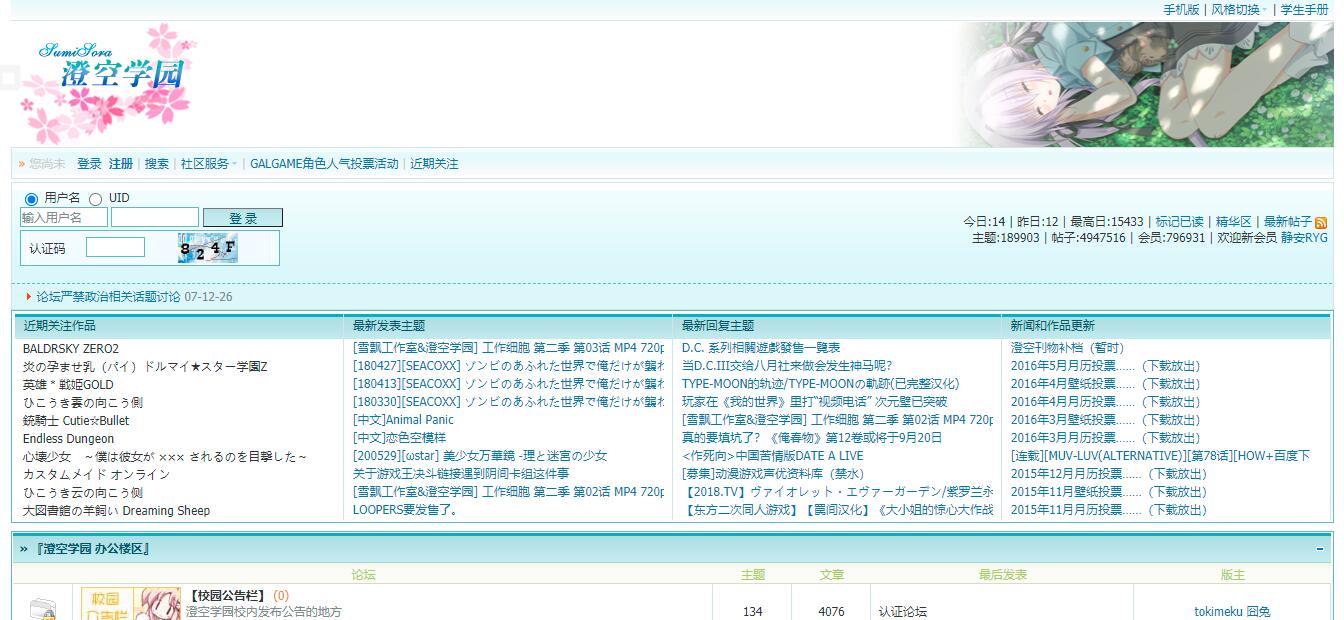Image resolution: width=1344 pixels, height=620 pixels.
Task: Open the 学生手册 link
Action: (x=1304, y=9)
